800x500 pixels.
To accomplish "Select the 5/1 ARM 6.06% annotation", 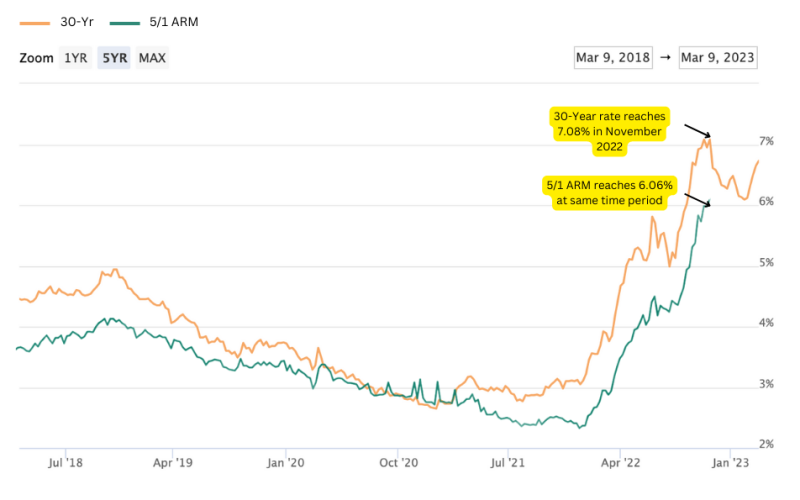I will (x=610, y=192).
